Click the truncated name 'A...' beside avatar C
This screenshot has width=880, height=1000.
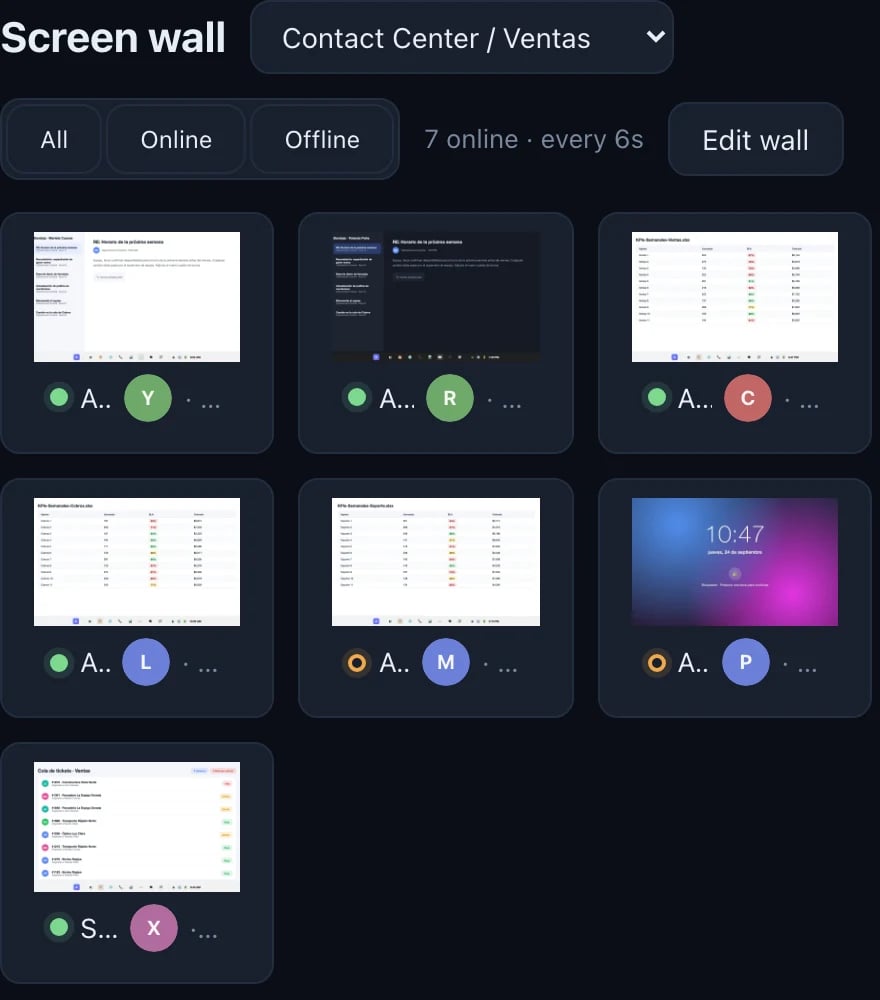click(695, 399)
